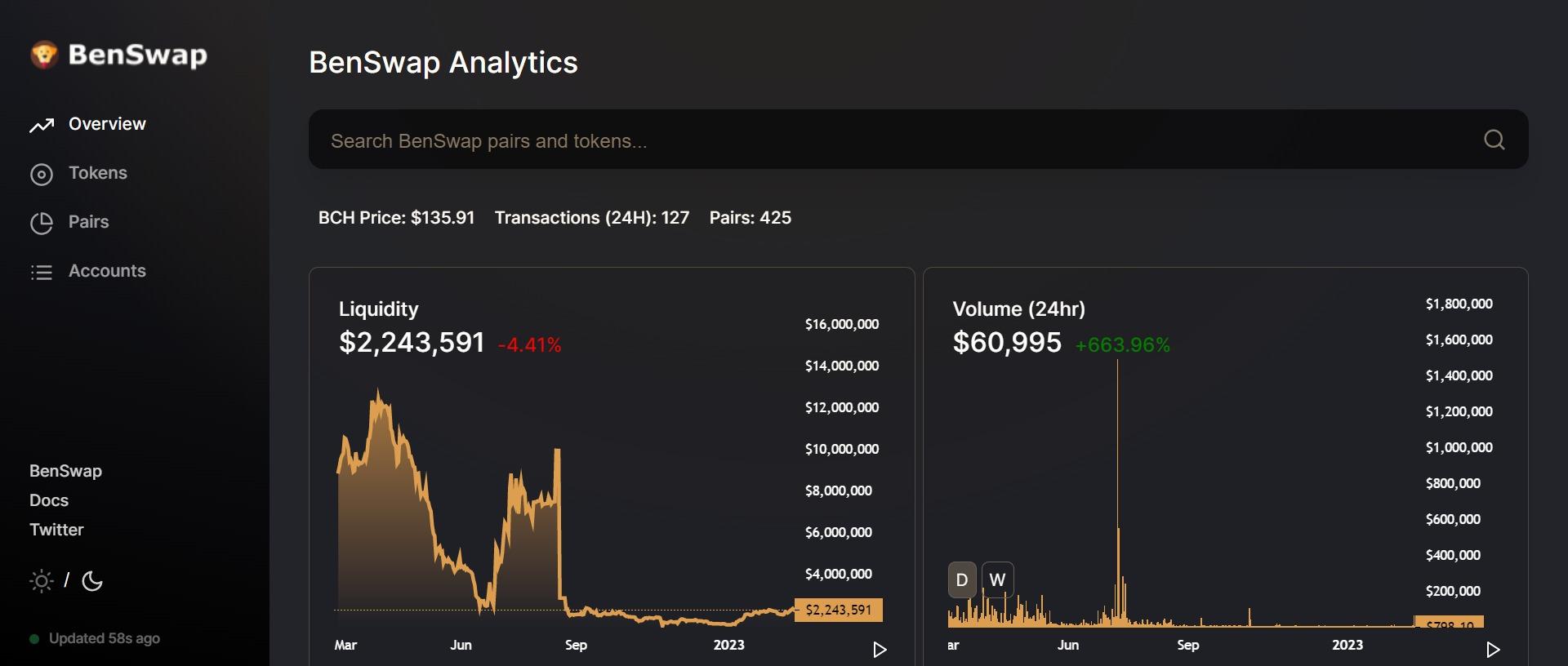Switch to light mode sun icon
1568x666 pixels.
point(41,581)
